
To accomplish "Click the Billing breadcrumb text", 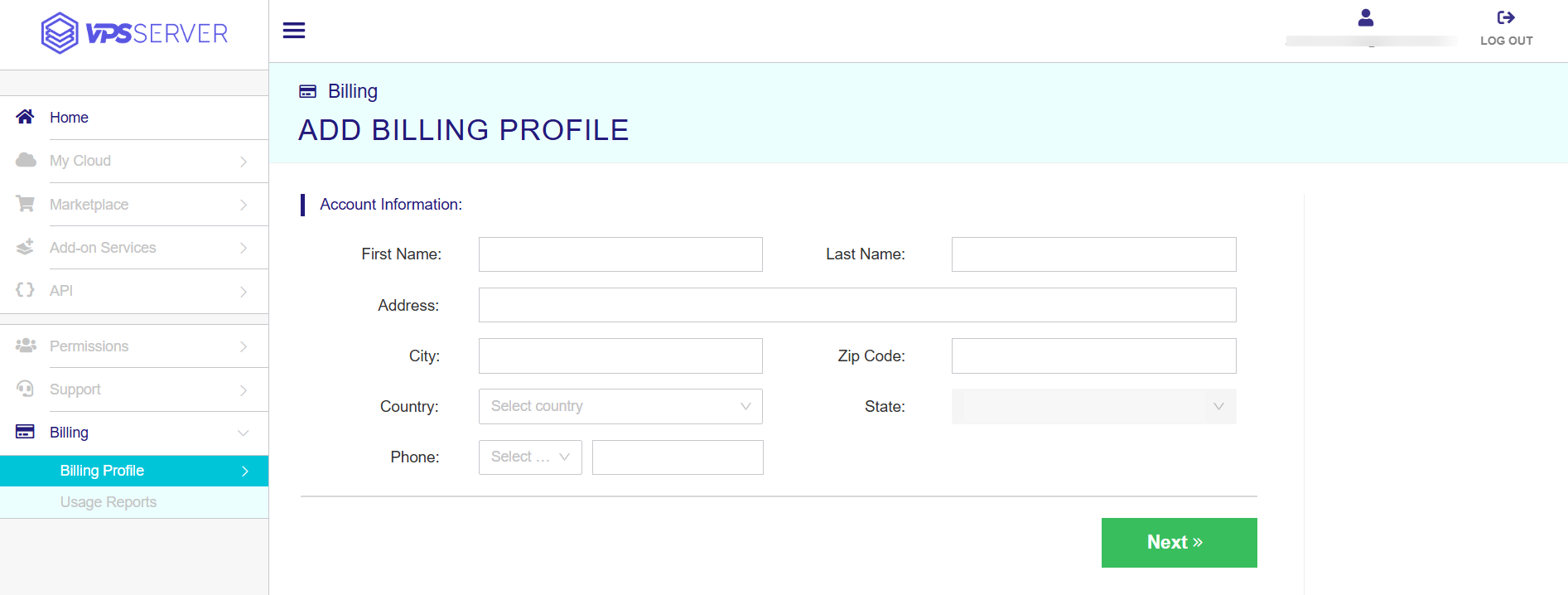I will pos(353,91).
